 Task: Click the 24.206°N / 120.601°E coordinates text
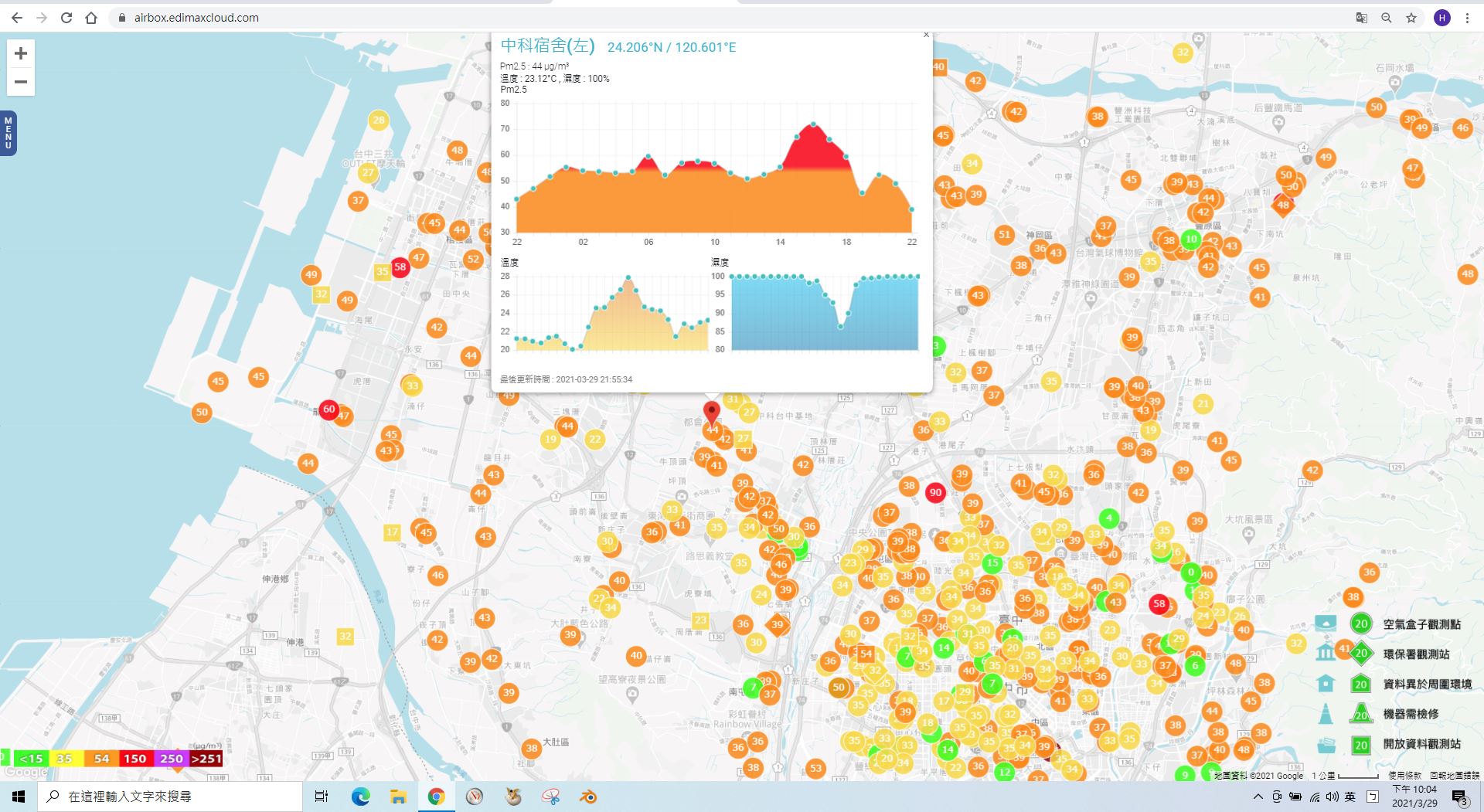[672, 47]
